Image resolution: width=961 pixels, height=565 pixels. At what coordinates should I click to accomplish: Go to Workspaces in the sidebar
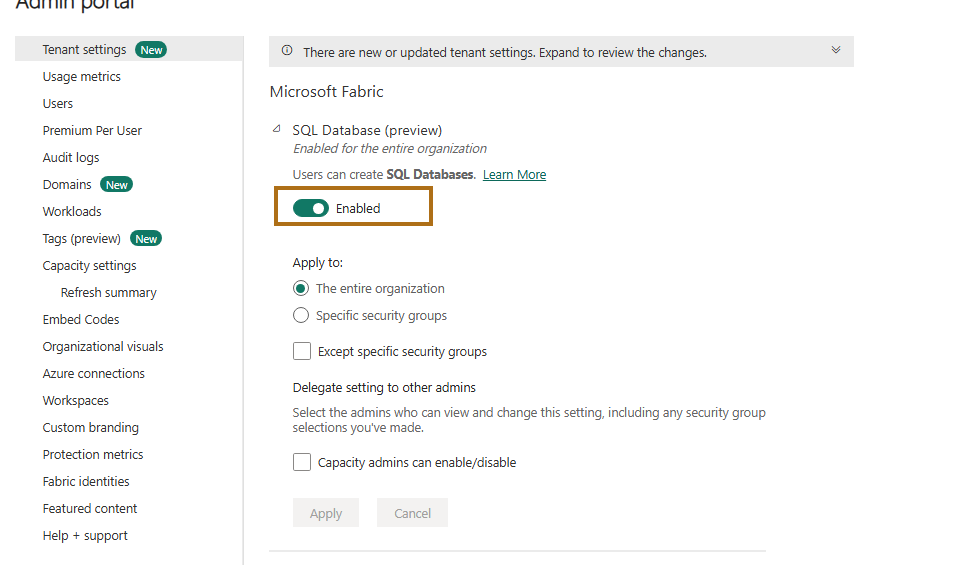point(75,400)
